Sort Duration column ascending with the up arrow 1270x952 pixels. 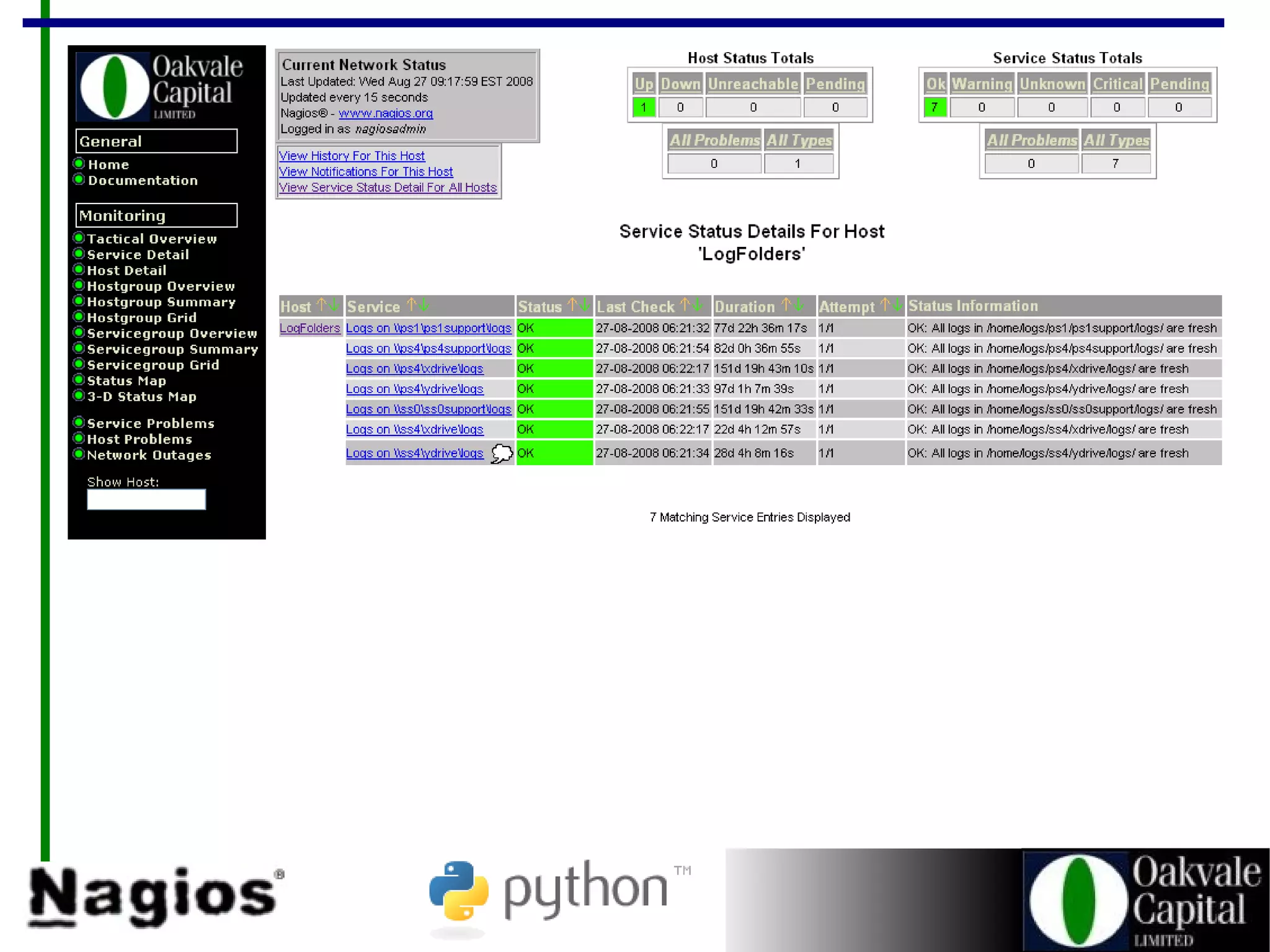786,305
